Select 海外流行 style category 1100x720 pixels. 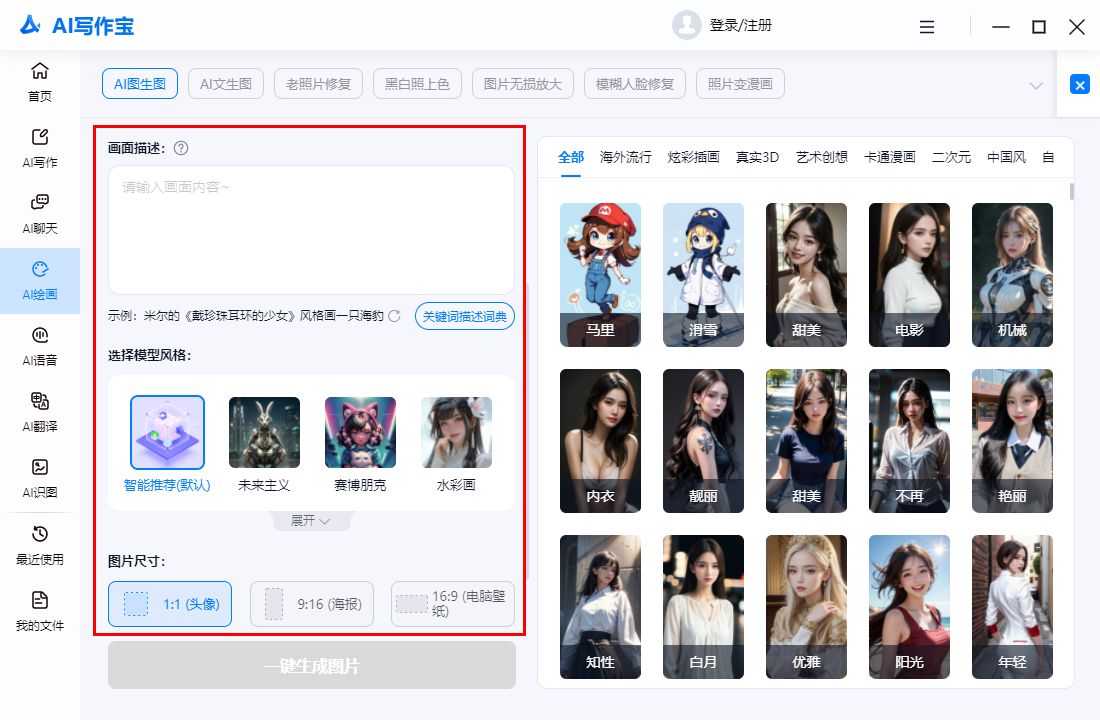(626, 157)
